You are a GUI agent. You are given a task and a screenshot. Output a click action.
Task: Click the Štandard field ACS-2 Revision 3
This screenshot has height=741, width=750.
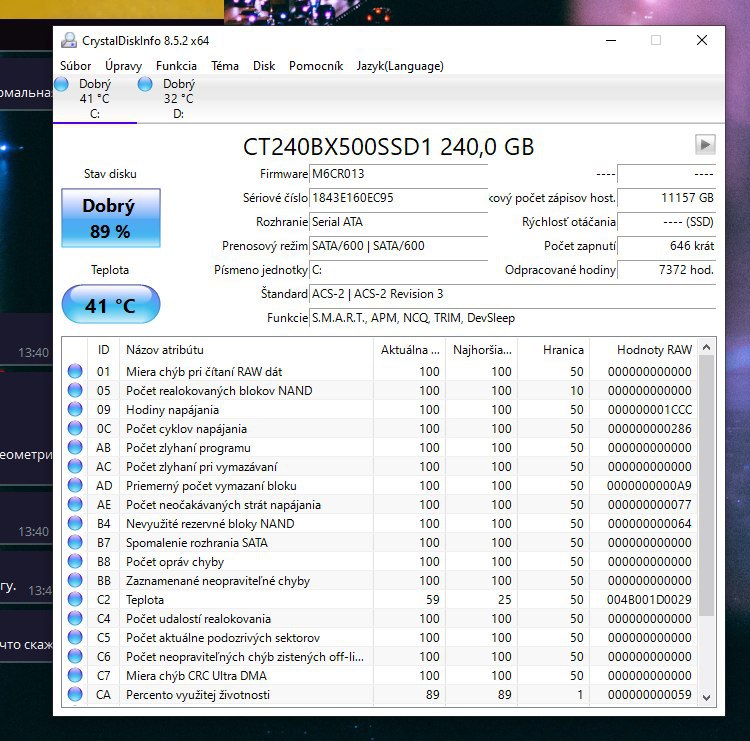[x=512, y=293]
